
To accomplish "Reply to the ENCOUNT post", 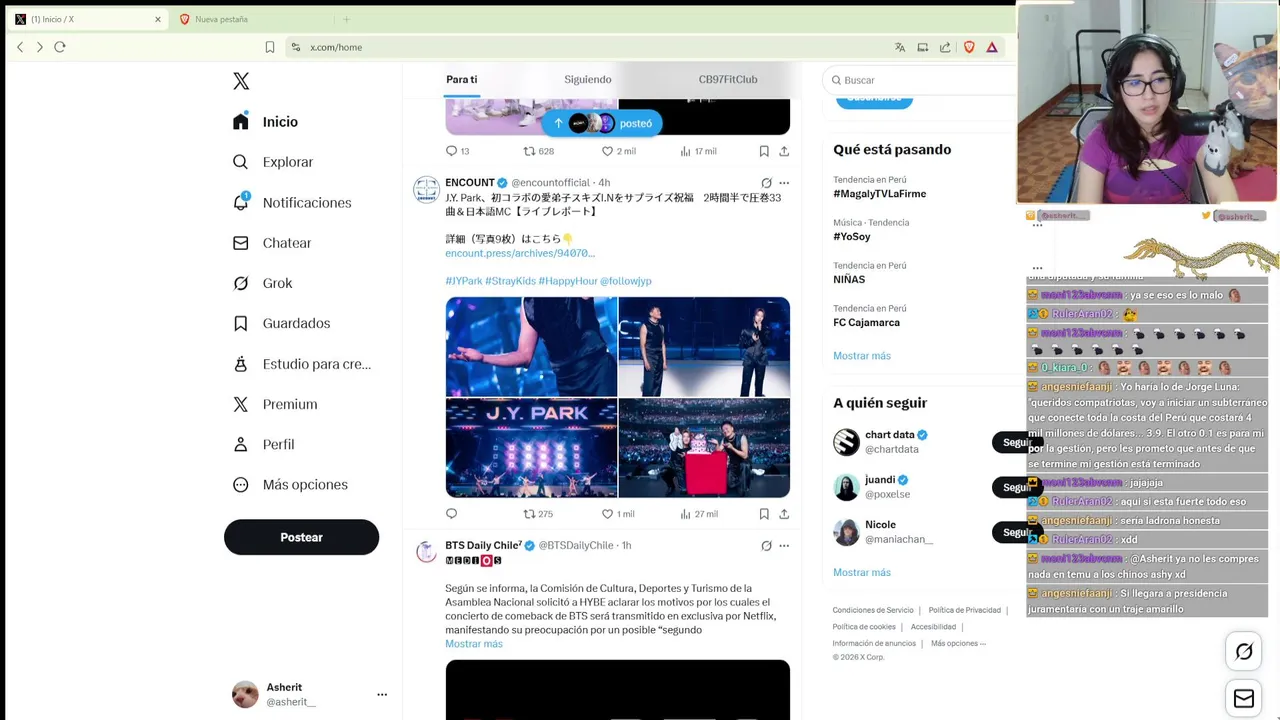I will (x=451, y=514).
